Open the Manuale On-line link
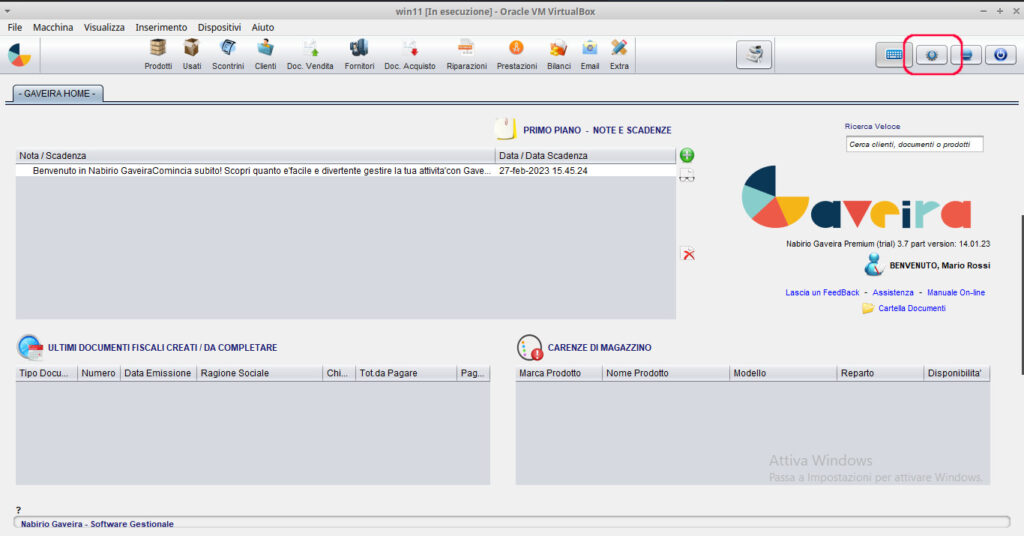Screen dimensions: 1024x536 [956, 292]
